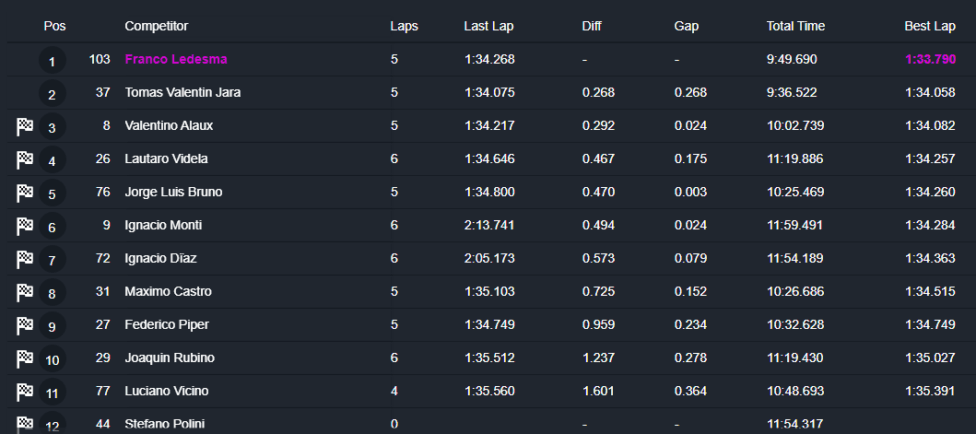Click the flag icon next to Joaquin Rubino
The height and width of the screenshot is (434, 976).
click(24, 358)
